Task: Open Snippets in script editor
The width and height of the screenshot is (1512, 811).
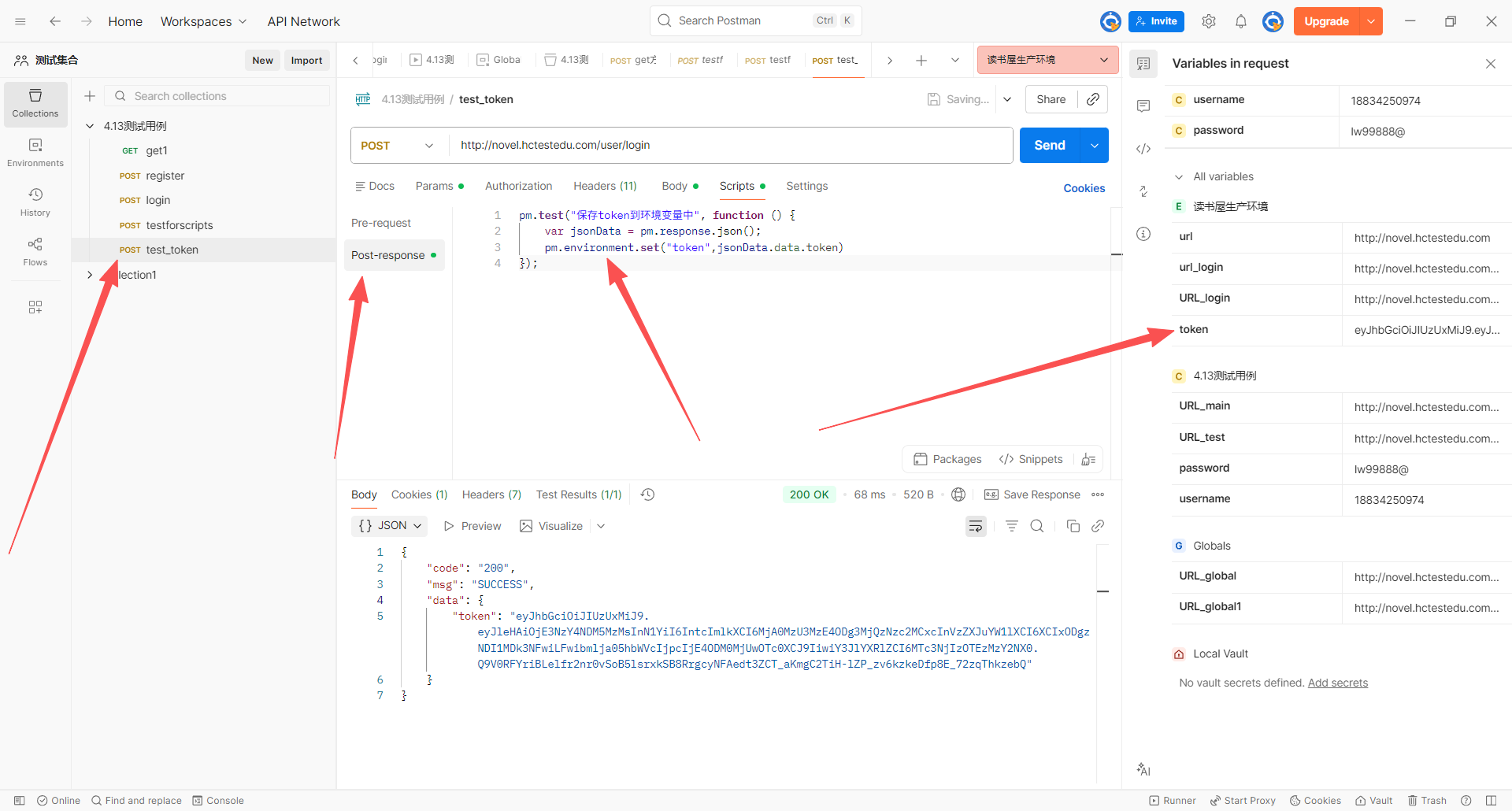Action: click(x=1030, y=460)
